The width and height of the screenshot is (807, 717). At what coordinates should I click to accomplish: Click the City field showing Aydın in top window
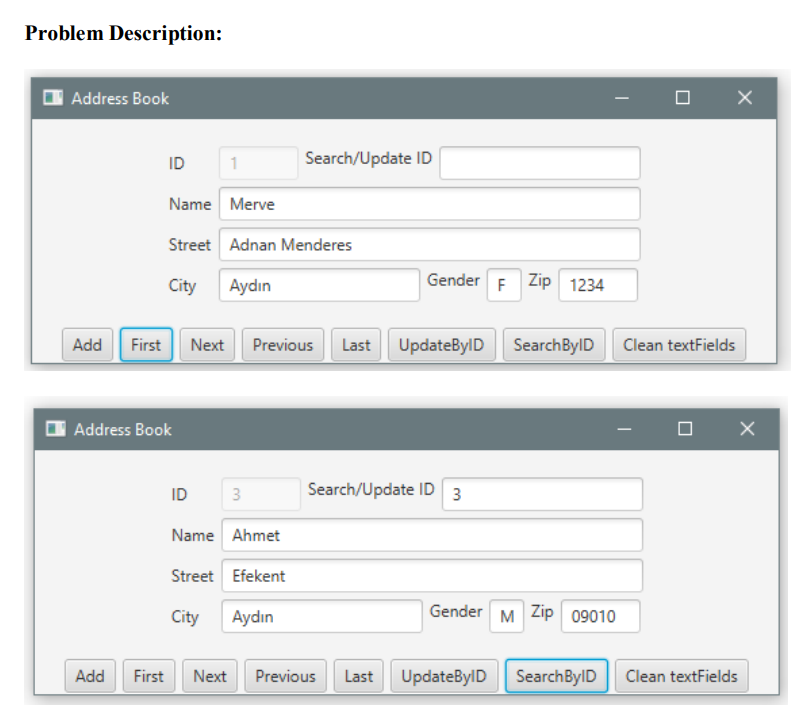coord(318,285)
